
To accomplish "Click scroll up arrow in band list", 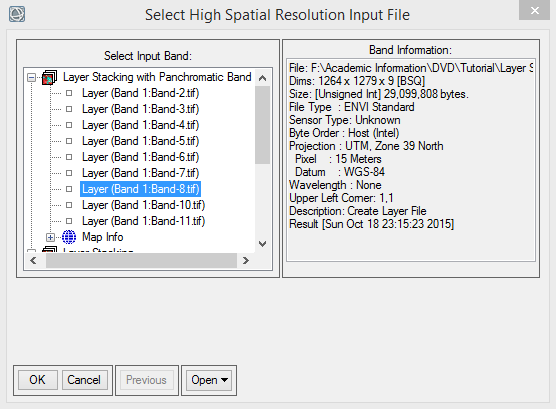I will [x=262, y=78].
